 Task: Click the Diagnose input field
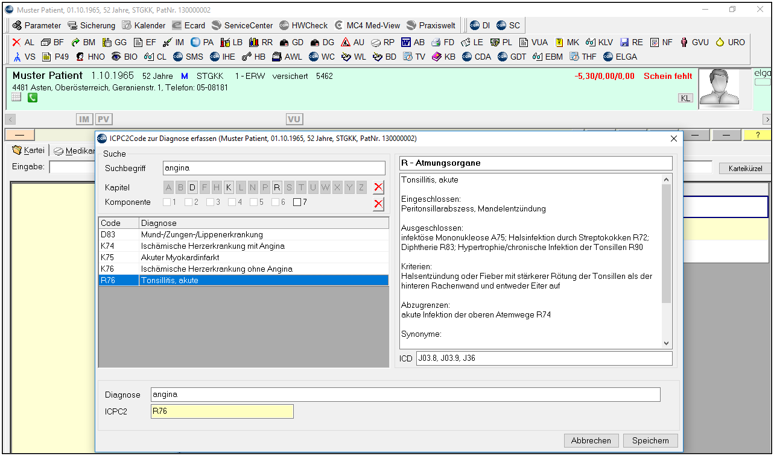point(405,395)
